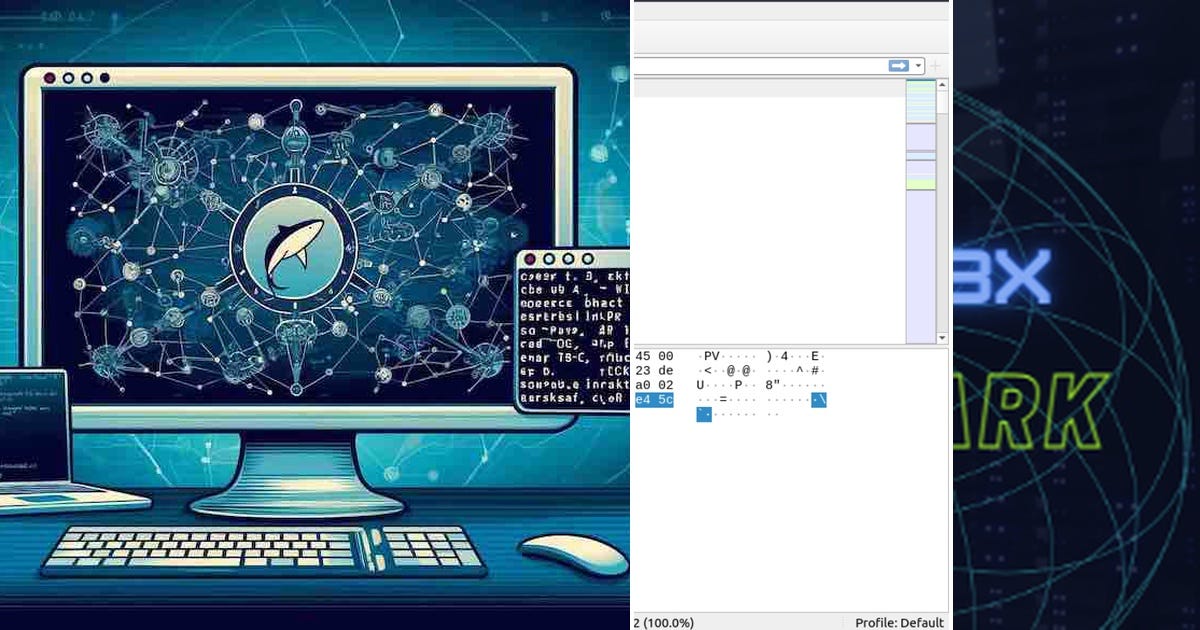
Task: Apply the display filter with the arrow button
Action: 899,66
